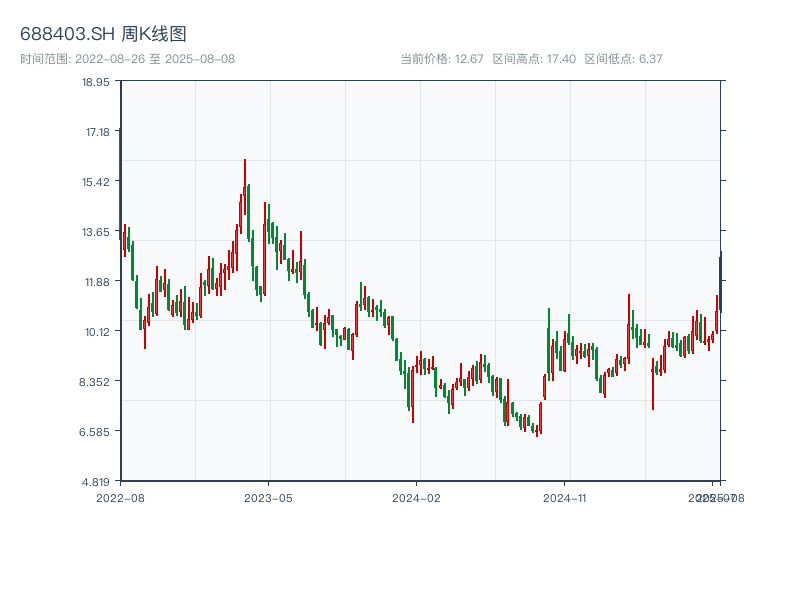
Task: Click the y-axis value 11.88
Action: [x=97, y=282]
